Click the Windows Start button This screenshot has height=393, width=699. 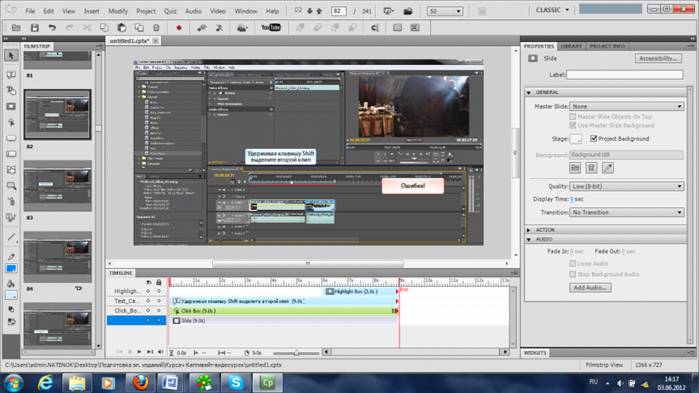(x=13, y=382)
